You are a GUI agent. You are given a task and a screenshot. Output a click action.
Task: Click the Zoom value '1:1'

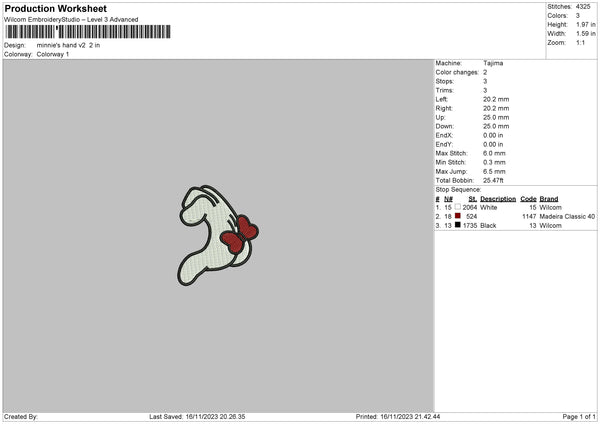tap(580, 43)
